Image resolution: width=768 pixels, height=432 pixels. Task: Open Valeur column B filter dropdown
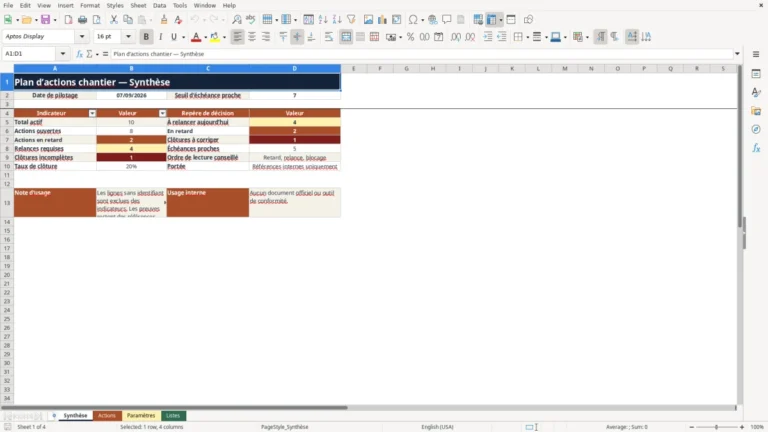(x=163, y=113)
